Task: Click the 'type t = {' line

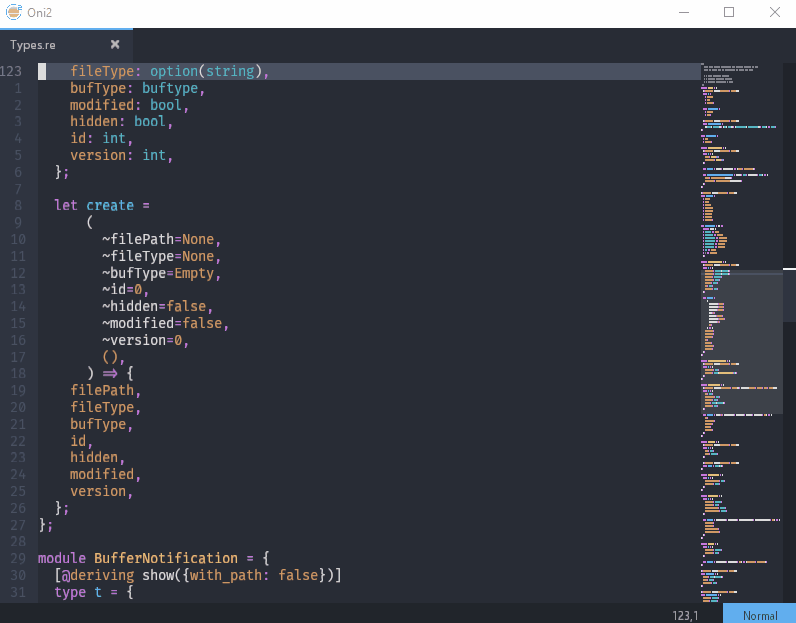Action: pos(94,592)
